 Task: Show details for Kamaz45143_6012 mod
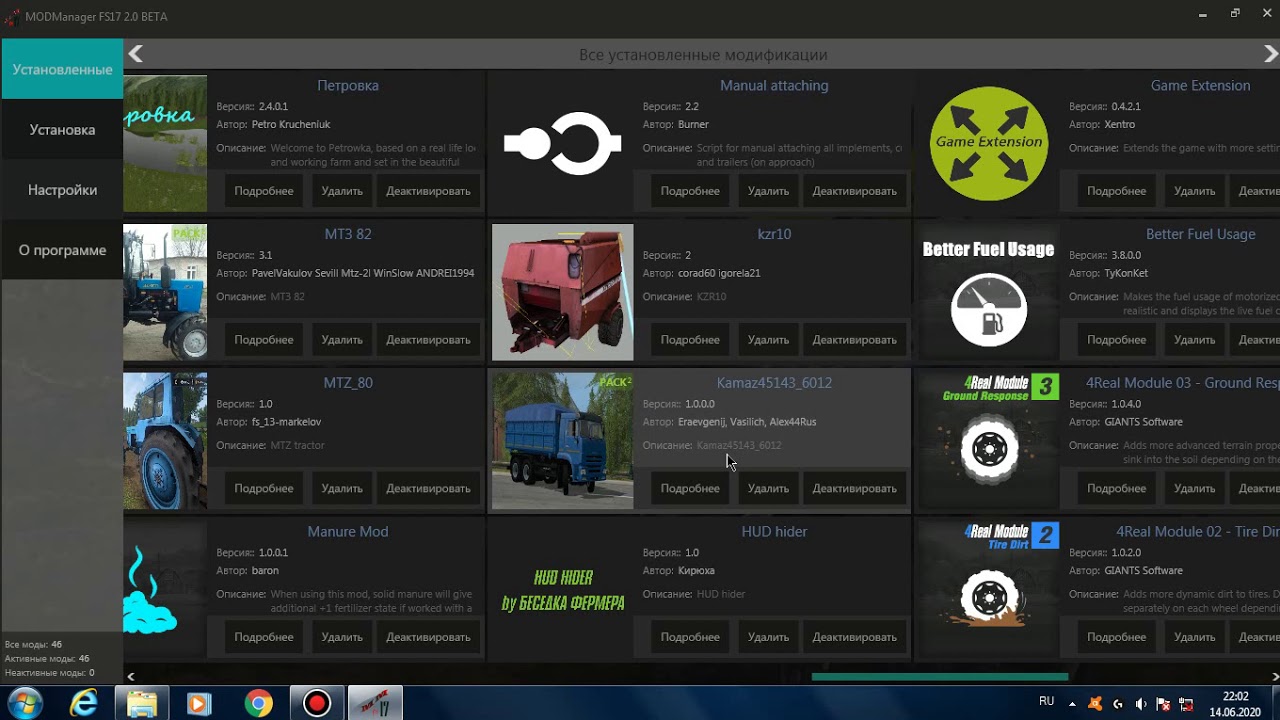tap(690, 489)
